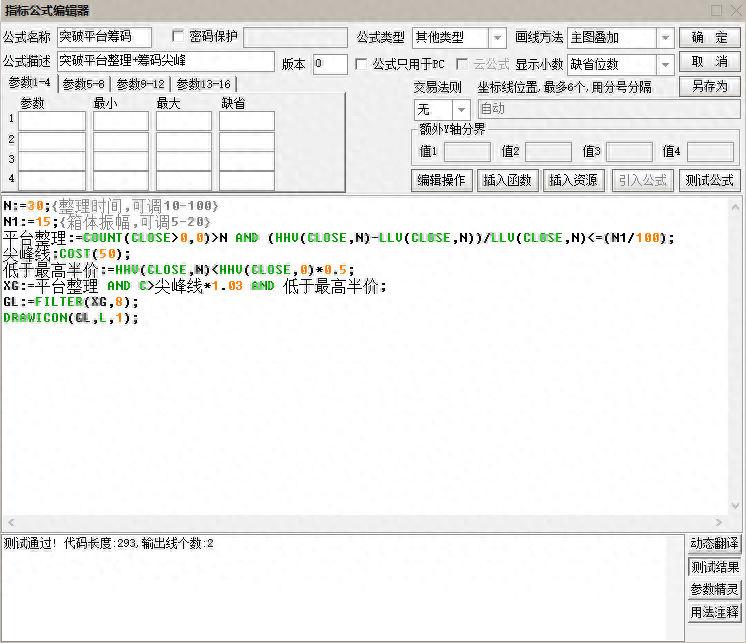746x643 pixels.
Task: Switch to the 参数5-8 tab
Action: coord(84,84)
